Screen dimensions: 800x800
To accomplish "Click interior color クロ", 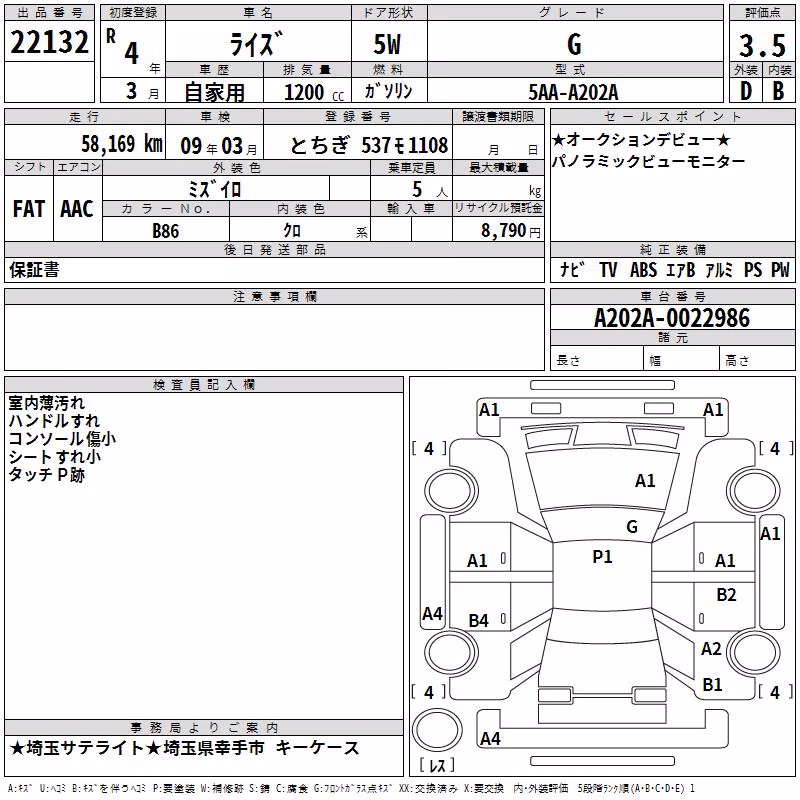I will (x=292, y=230).
